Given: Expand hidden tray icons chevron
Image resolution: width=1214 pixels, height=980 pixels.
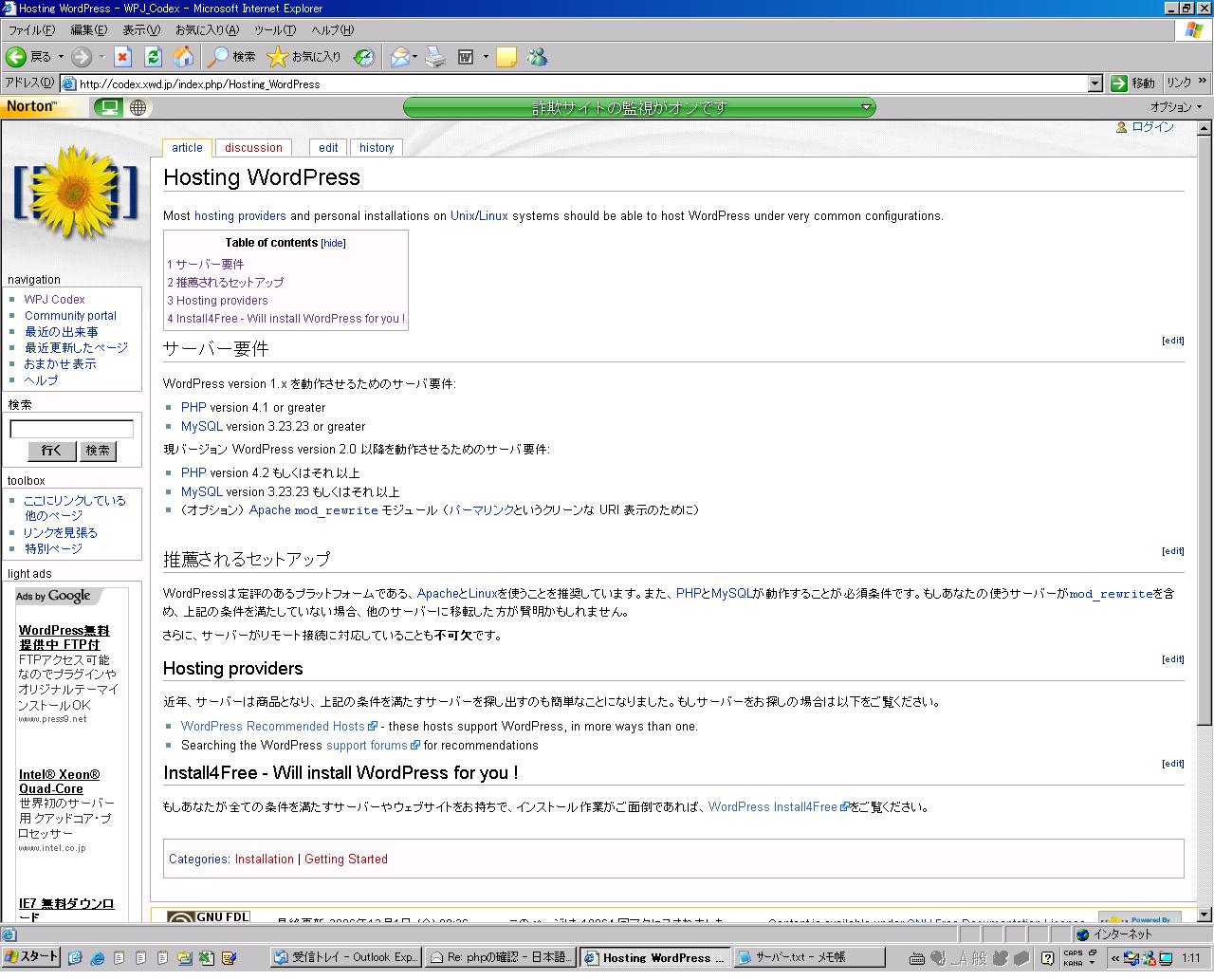Looking at the screenshot, I should 1115,957.
